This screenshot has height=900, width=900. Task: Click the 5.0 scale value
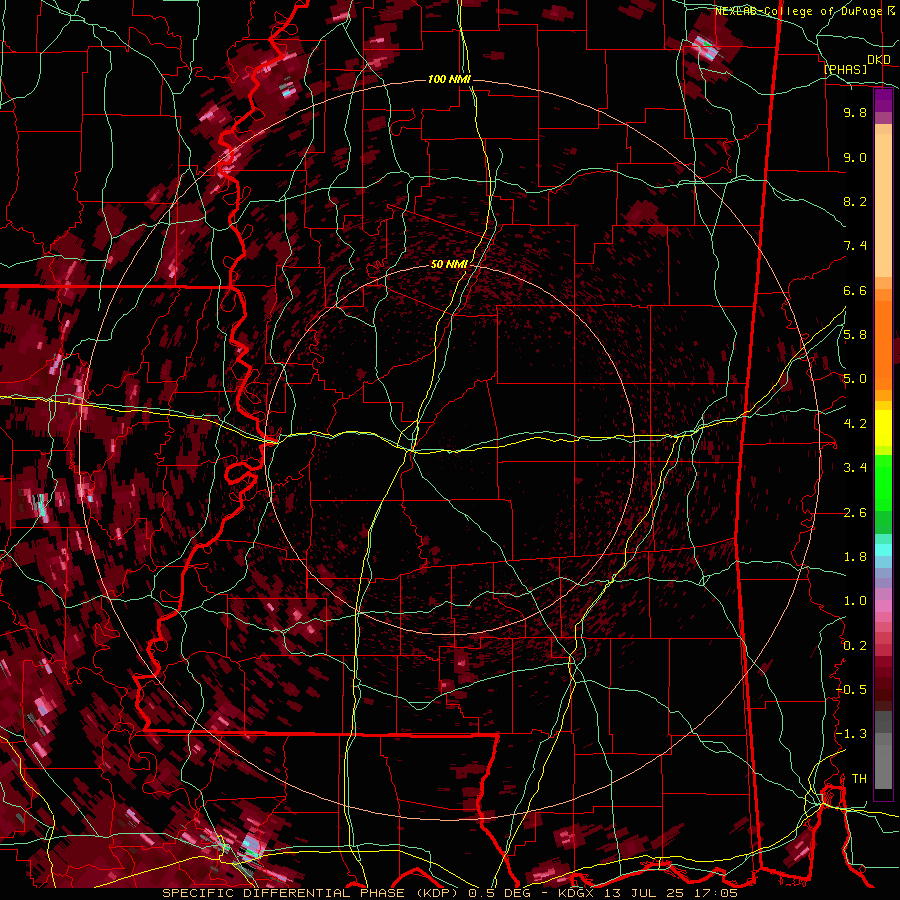[x=855, y=379]
